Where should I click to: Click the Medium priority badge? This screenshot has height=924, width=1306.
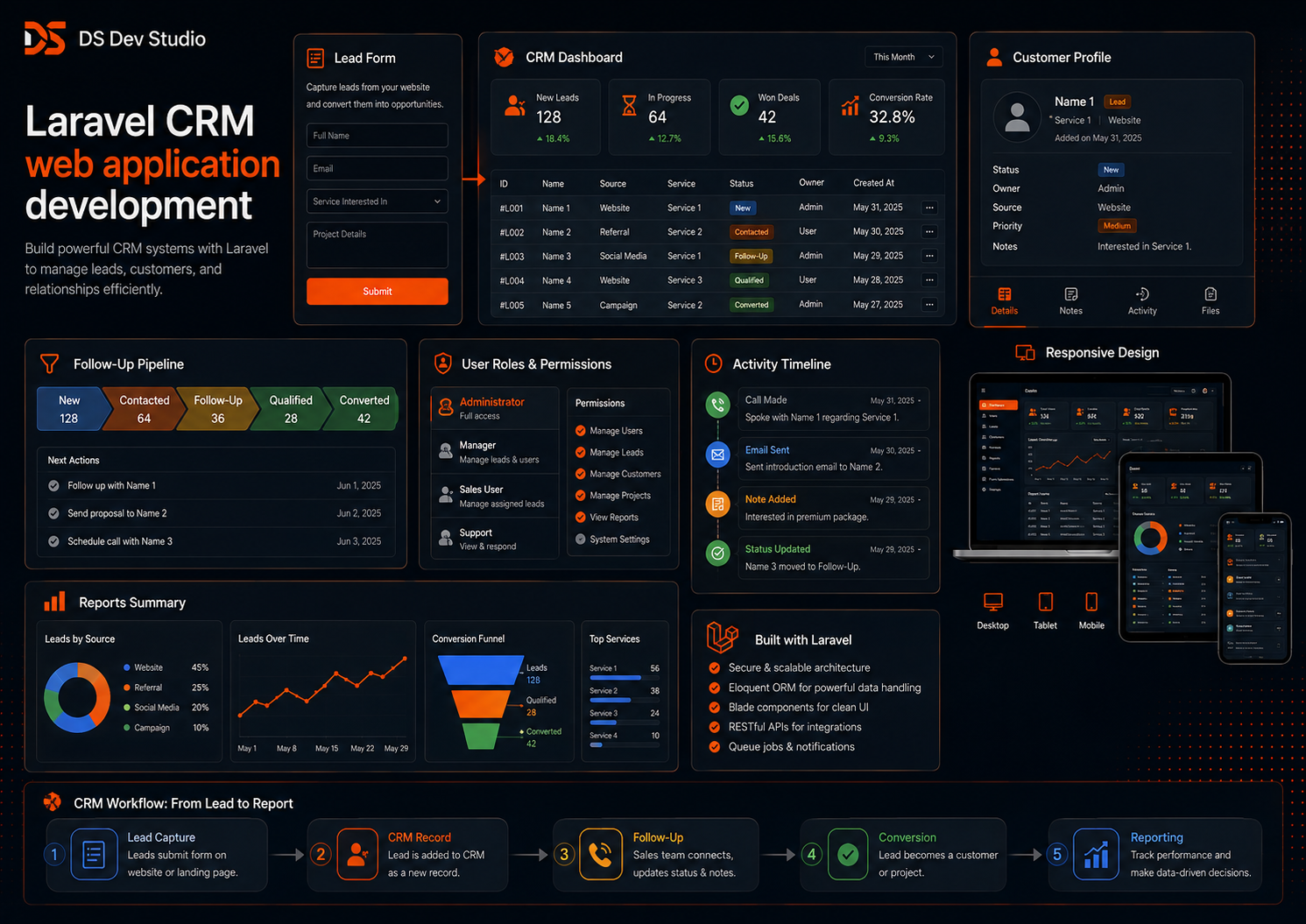pos(1117,226)
